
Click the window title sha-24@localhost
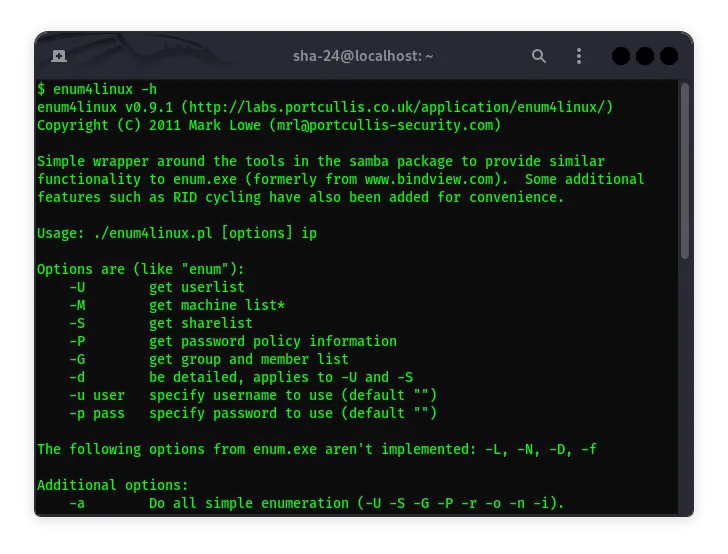pyautogui.click(x=363, y=56)
